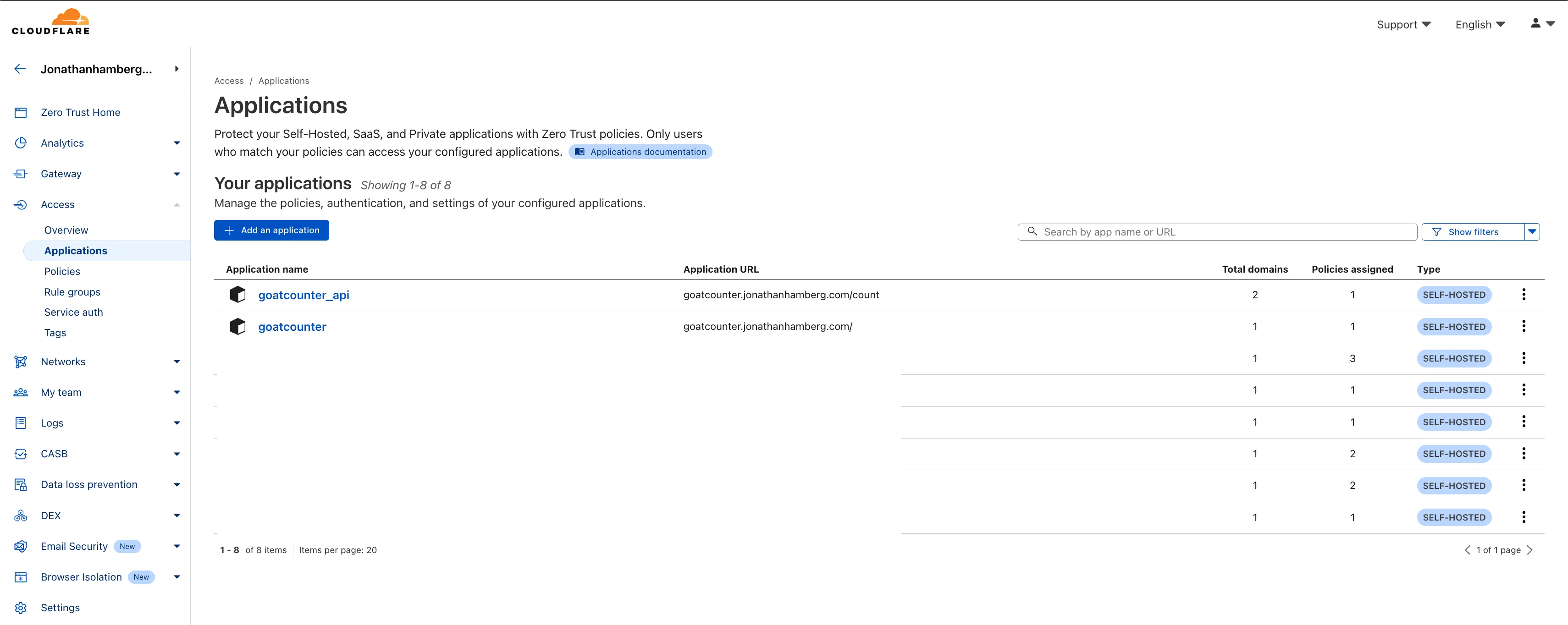This screenshot has width=1568, height=625.
Task: Click the Cloudflare logo
Action: point(50,22)
